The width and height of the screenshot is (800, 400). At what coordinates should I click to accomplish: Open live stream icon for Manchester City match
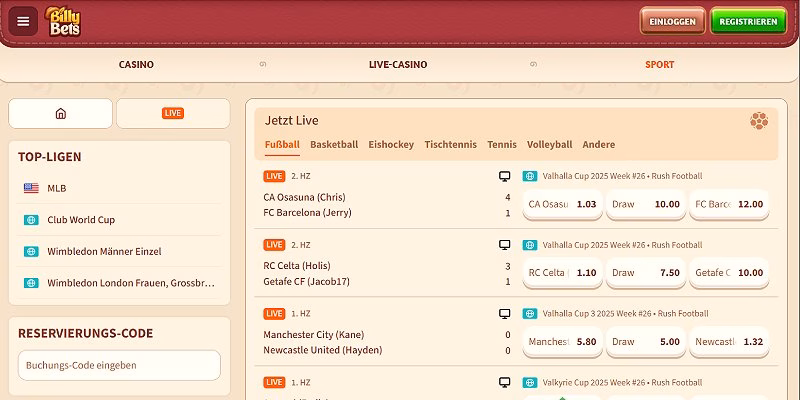[505, 313]
